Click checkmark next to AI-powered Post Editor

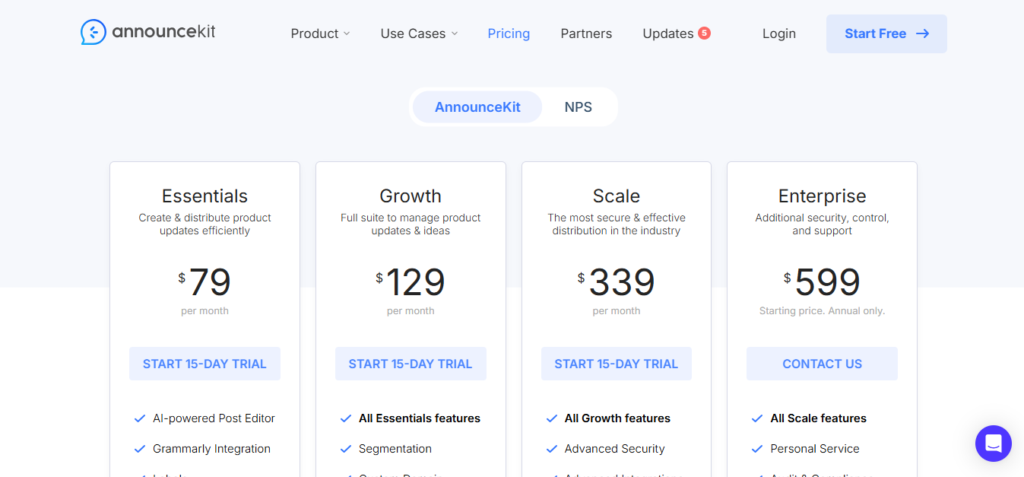pyautogui.click(x=139, y=418)
